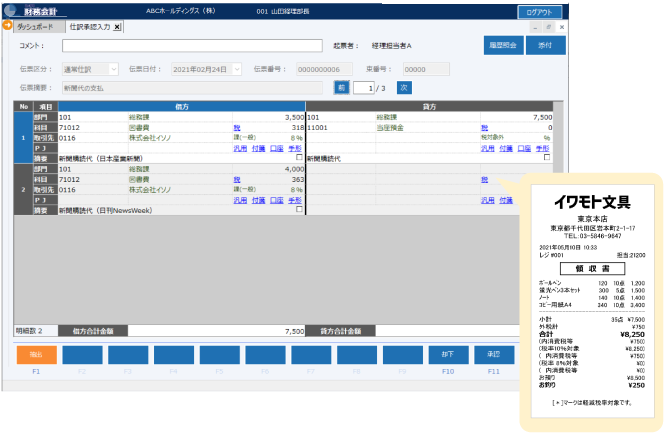Click the orange arrow icon beside ダッシュボード tab
This screenshot has width=668, height=438.
click(x=8, y=26)
